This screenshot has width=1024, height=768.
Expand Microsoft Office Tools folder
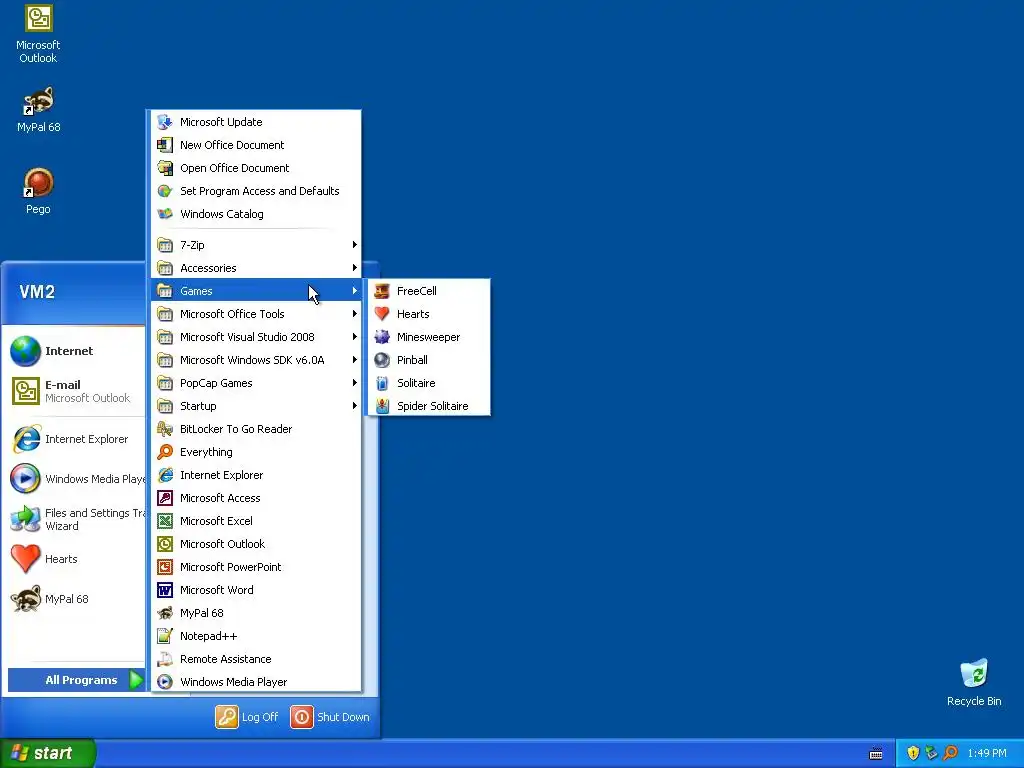click(256, 314)
